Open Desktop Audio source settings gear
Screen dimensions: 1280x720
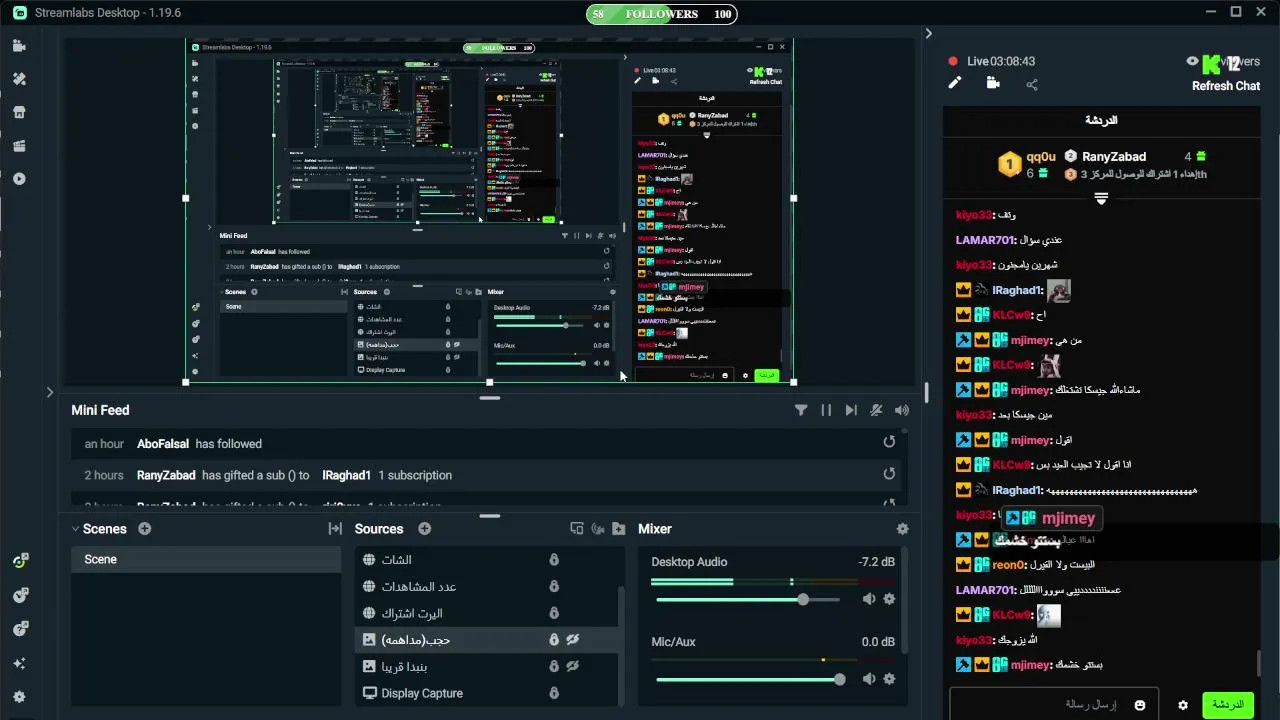point(889,599)
